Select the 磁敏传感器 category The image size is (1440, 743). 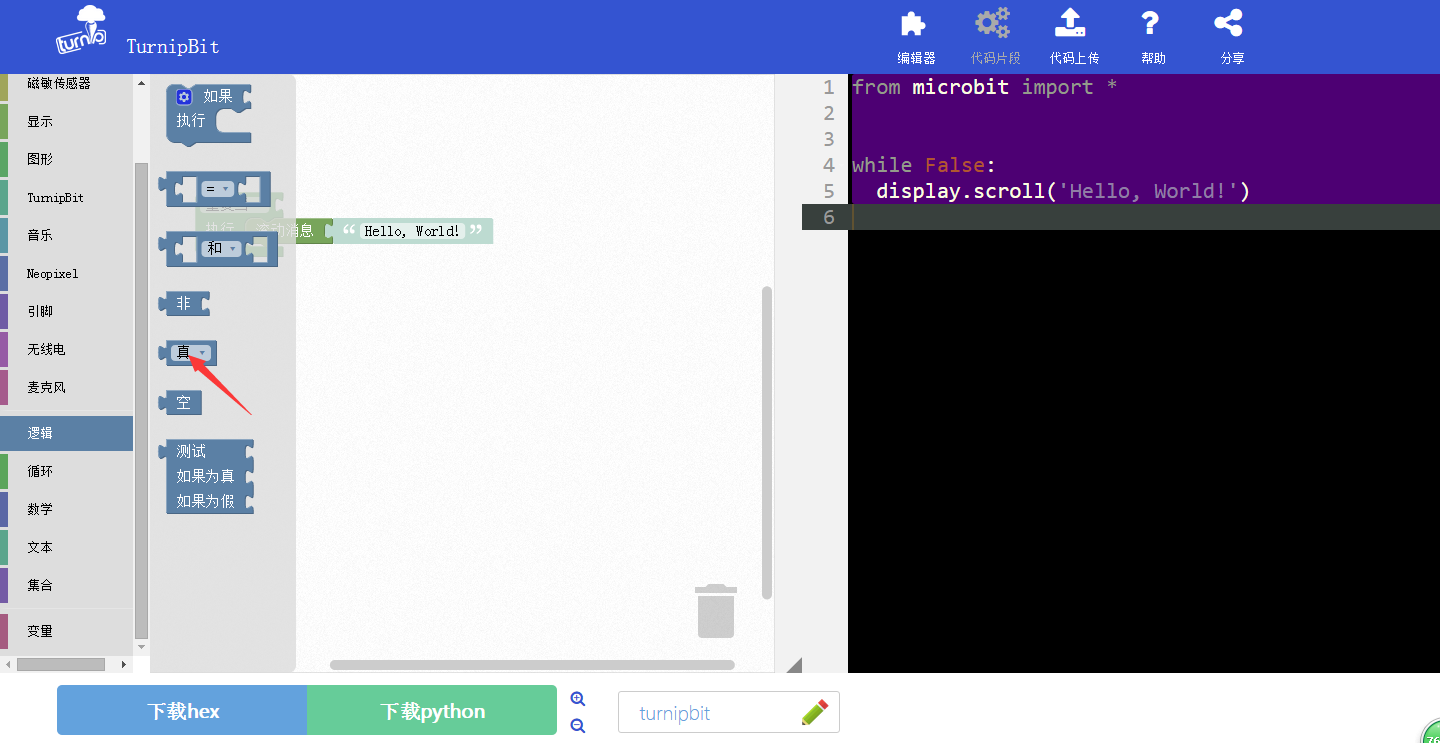66,84
